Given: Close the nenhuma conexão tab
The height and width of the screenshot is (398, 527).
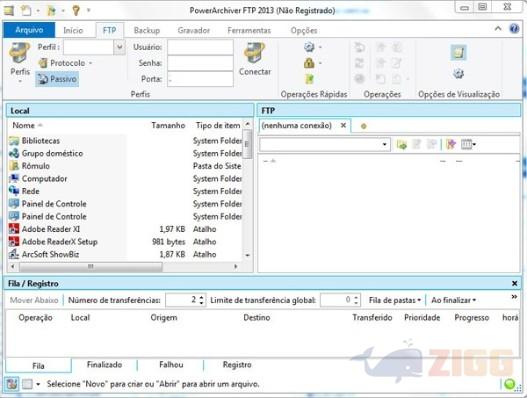Looking at the screenshot, I should click(x=343, y=125).
